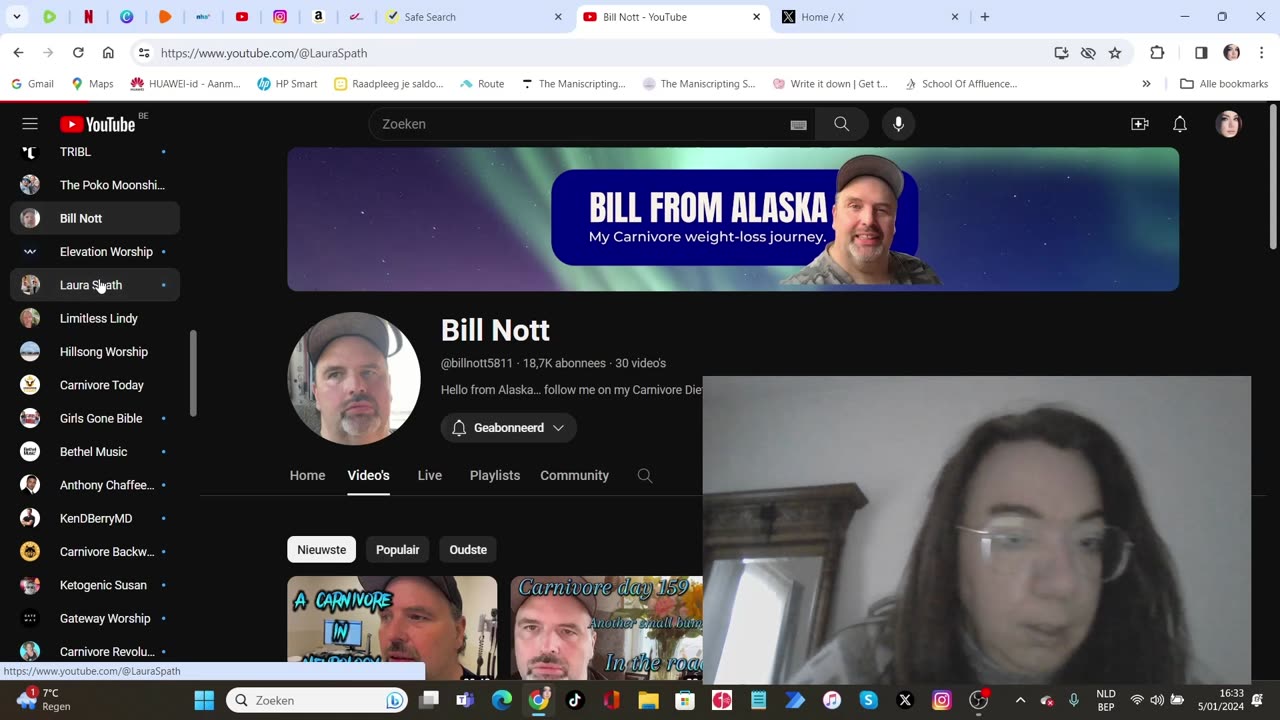Open Elevation Worship subscription in sidebar
Image resolution: width=1280 pixels, height=720 pixels.
point(95,252)
